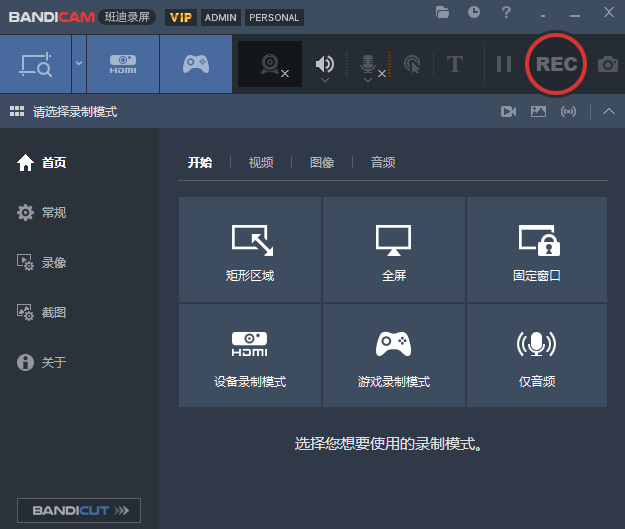Click the PERSONAL badge
Screen dimensions: 625x529
(274, 18)
